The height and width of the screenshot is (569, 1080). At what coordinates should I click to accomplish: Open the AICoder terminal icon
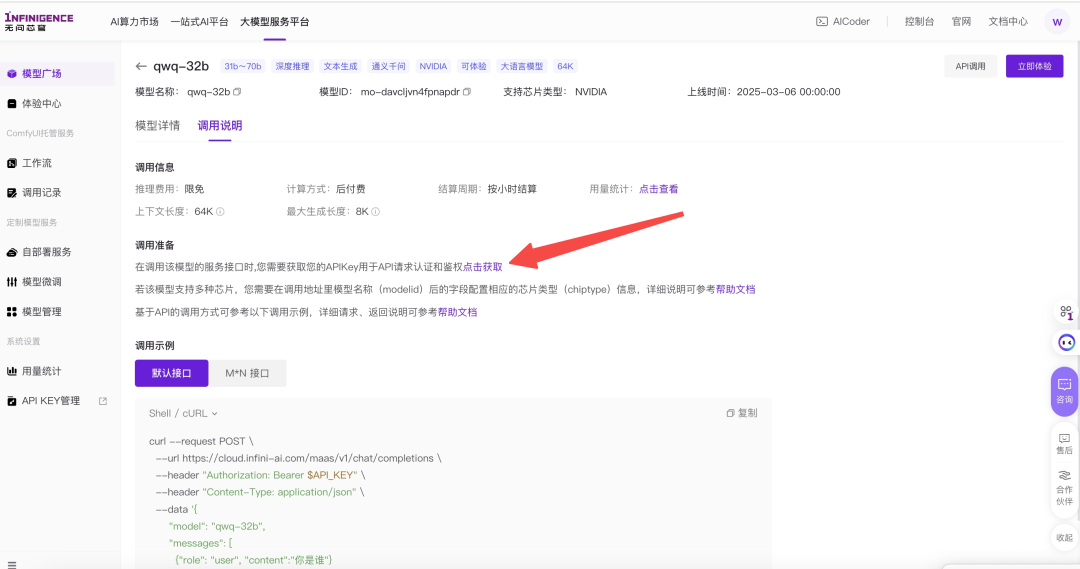[822, 21]
